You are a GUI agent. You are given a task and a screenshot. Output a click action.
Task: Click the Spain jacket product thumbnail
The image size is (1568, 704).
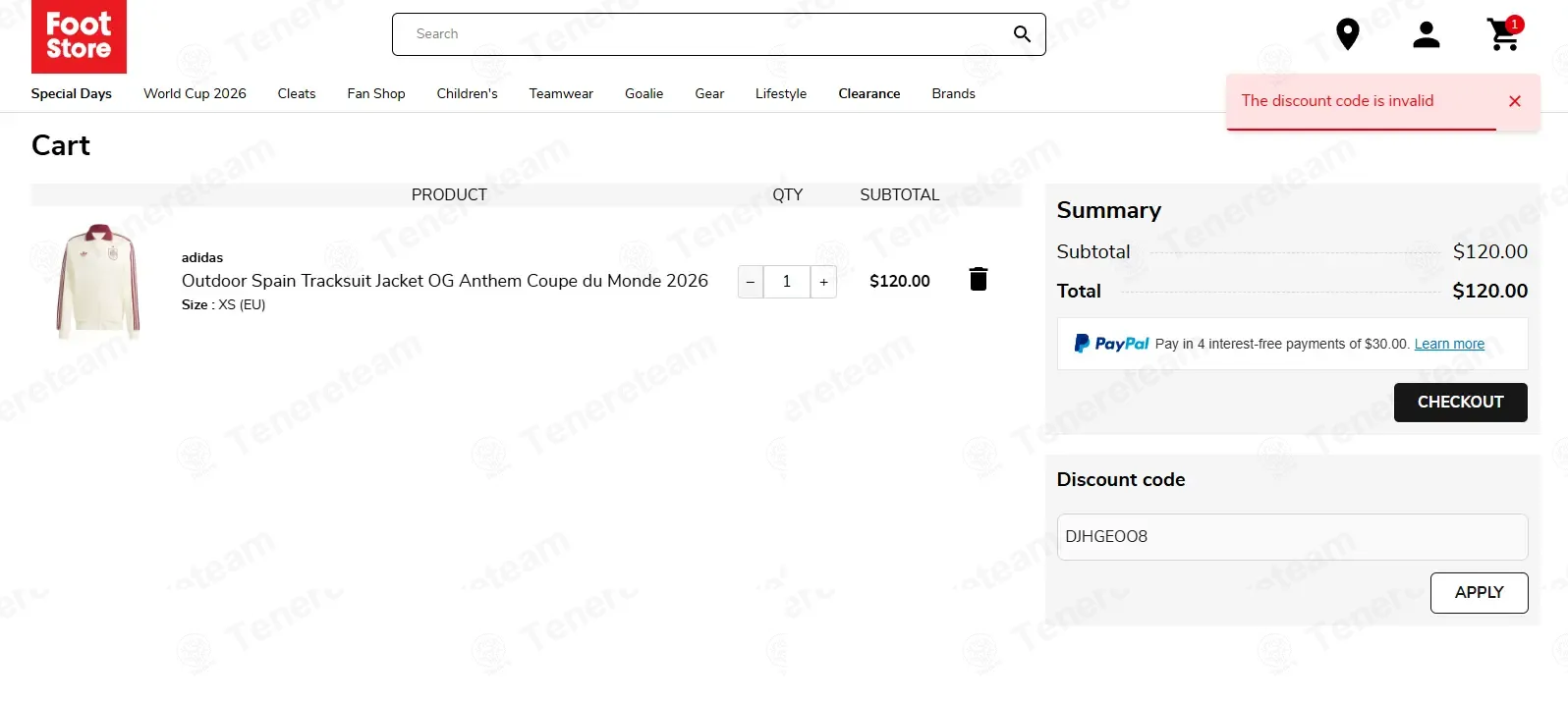[x=98, y=282]
